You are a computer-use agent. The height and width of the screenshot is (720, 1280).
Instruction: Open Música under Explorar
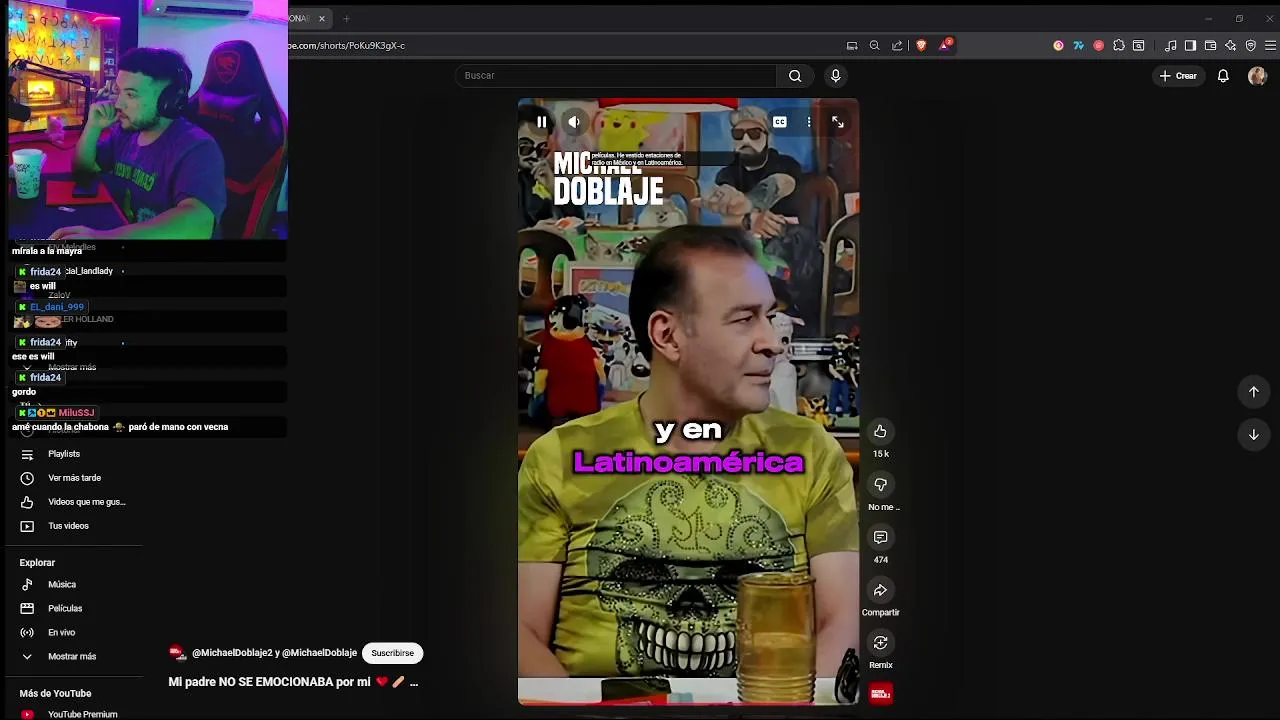62,585
